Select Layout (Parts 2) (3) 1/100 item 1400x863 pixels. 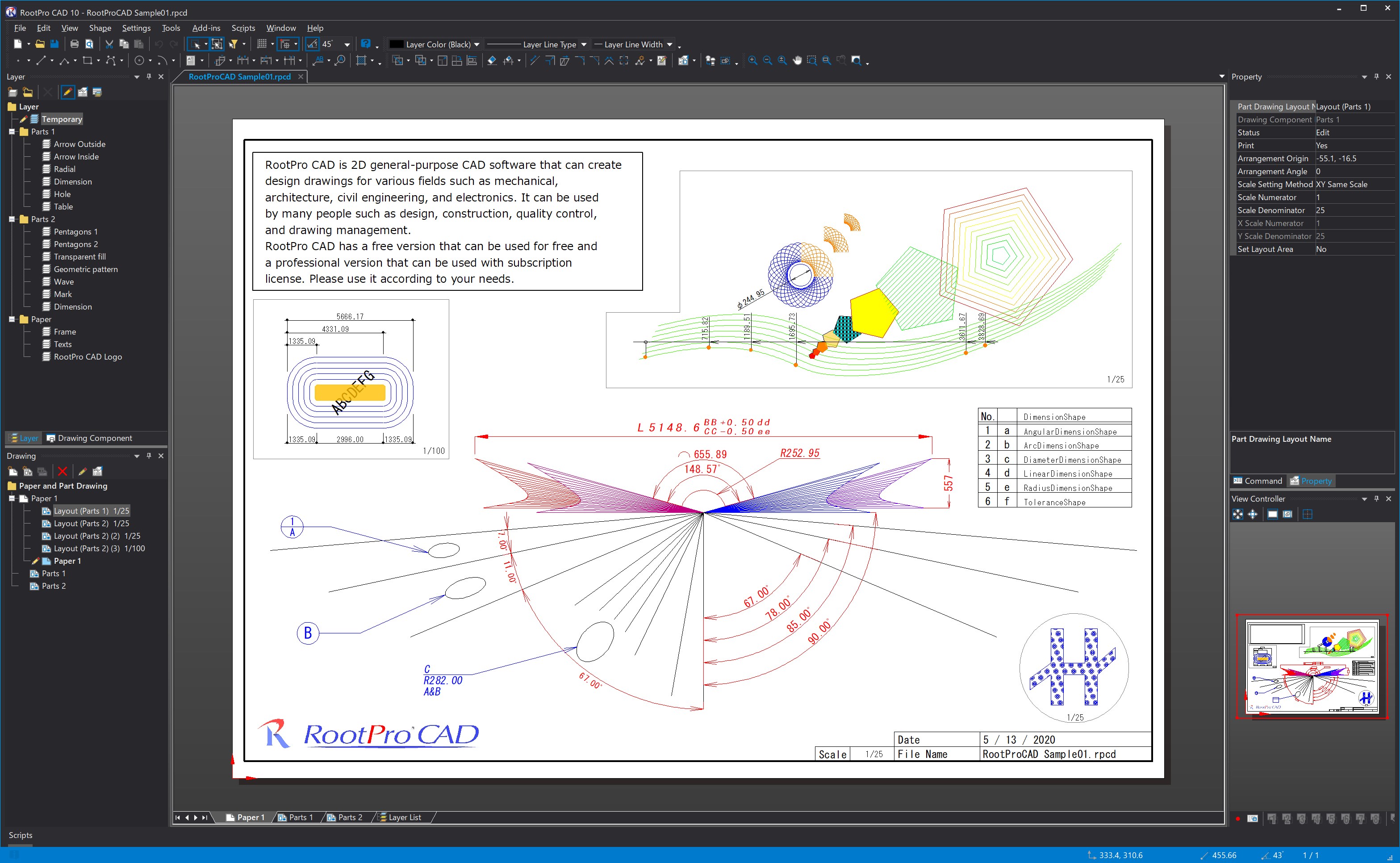click(99, 549)
